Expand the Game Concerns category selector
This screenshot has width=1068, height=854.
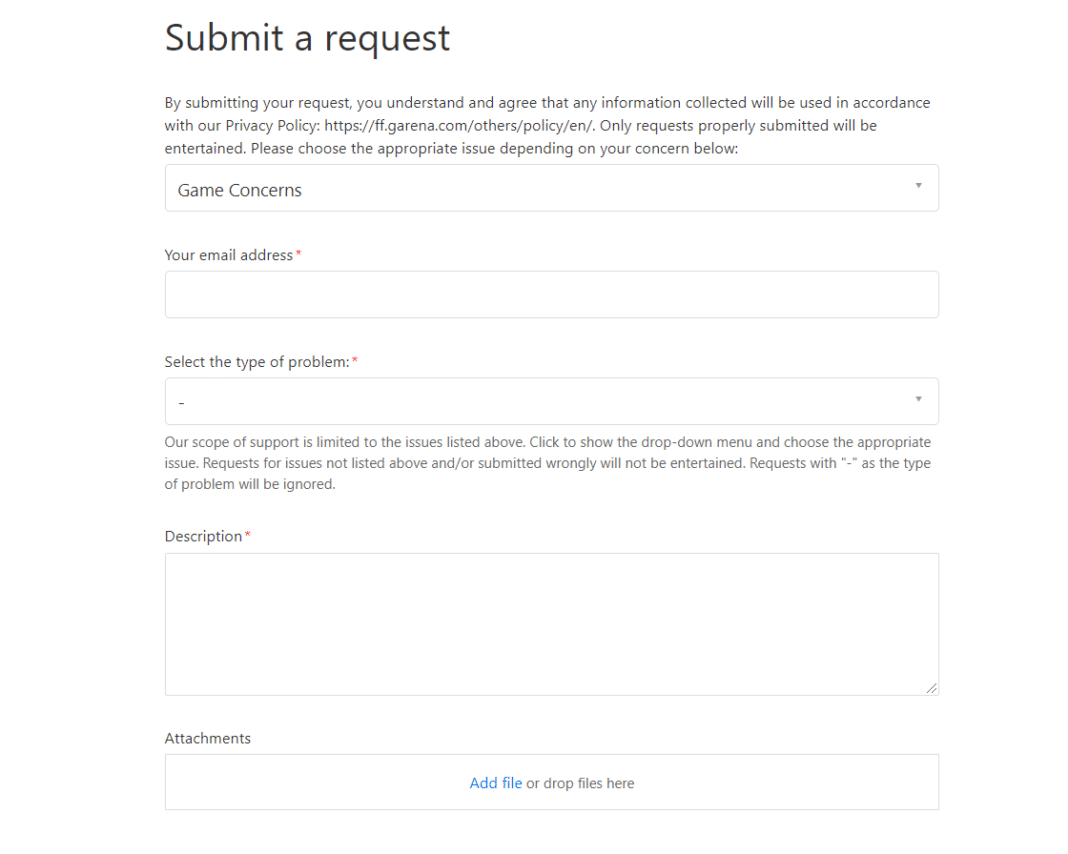click(x=551, y=187)
